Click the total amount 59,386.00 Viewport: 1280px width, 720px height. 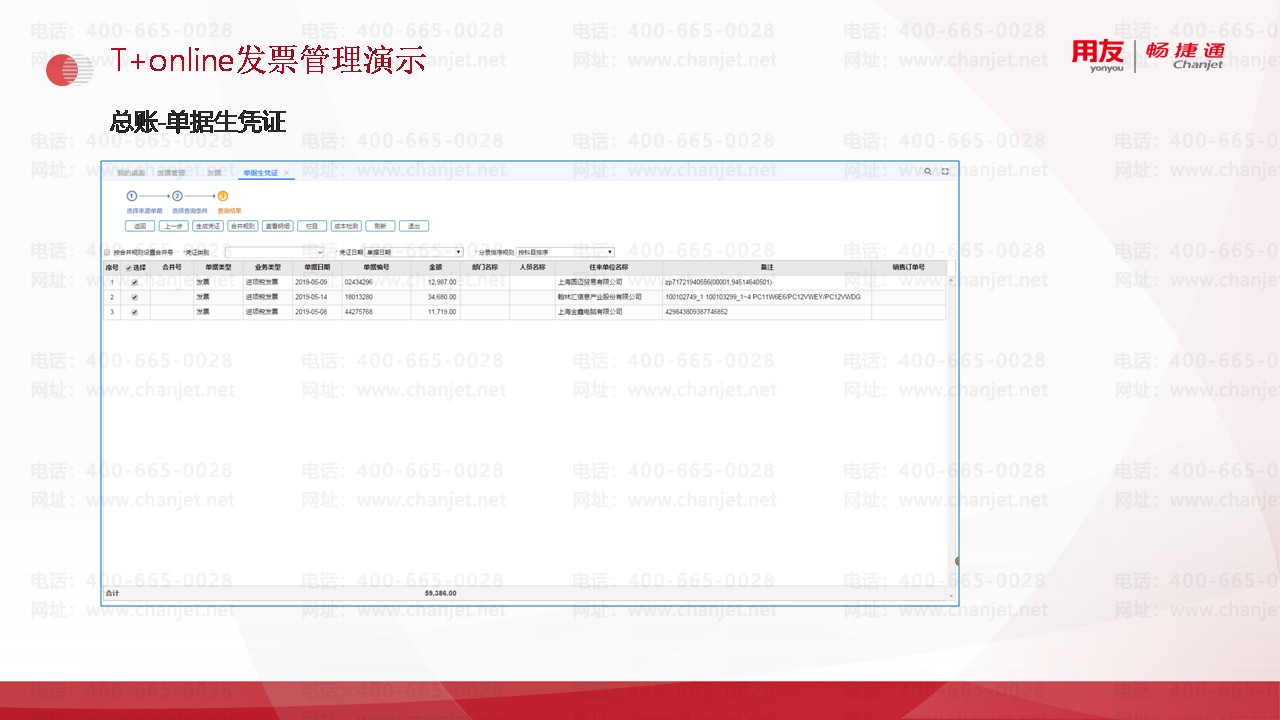(441, 593)
